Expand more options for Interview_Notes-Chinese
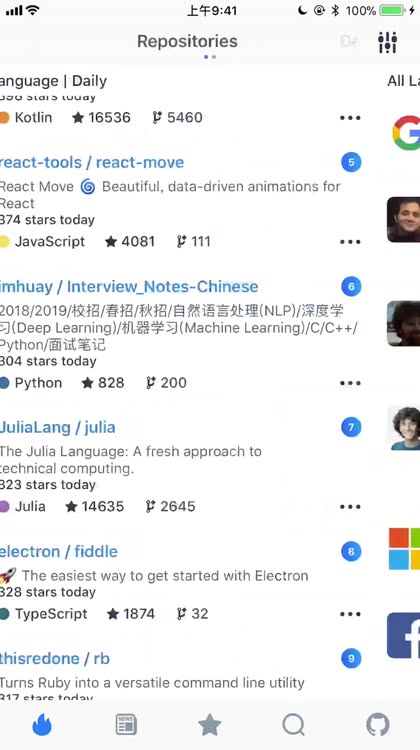The height and width of the screenshot is (750, 420). pos(350,383)
